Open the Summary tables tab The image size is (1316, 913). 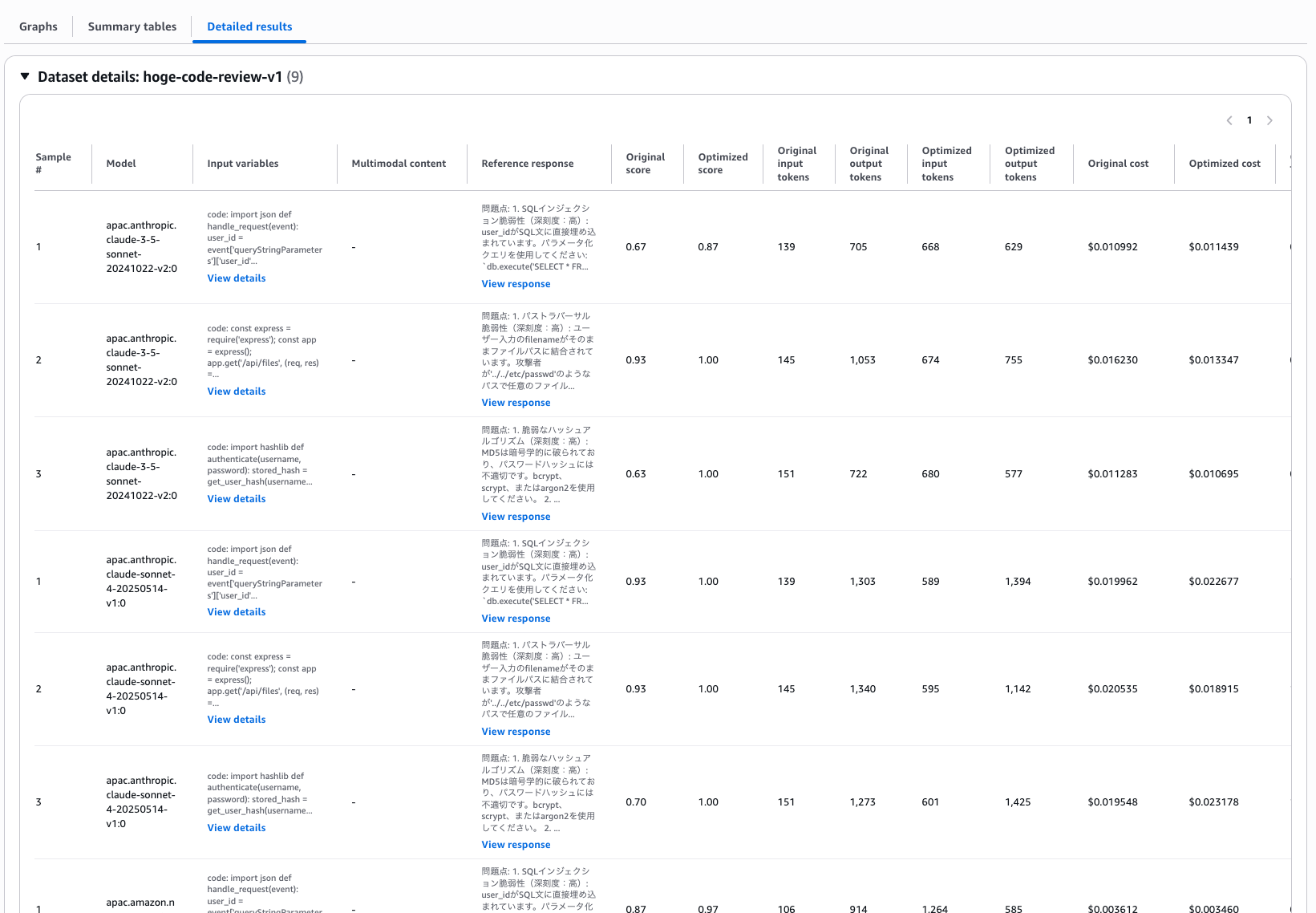coord(132,26)
